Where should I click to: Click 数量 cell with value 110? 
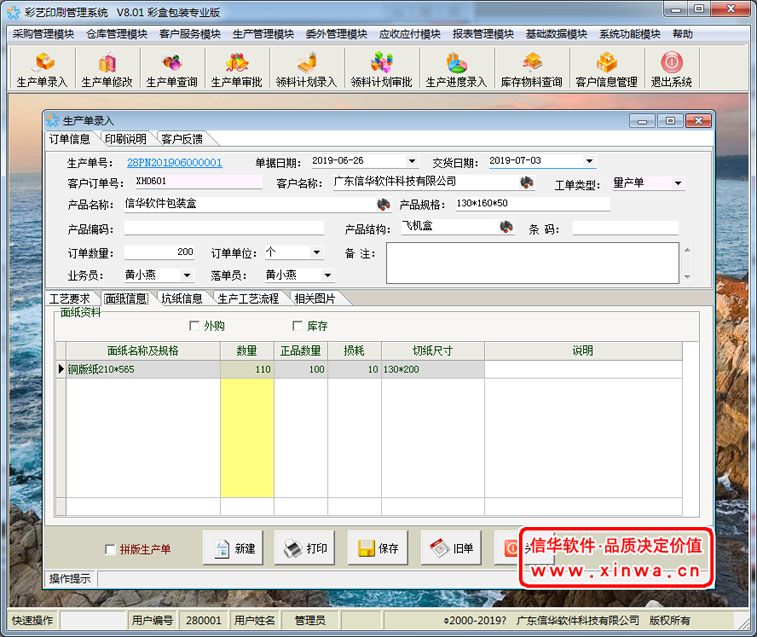pos(247,369)
